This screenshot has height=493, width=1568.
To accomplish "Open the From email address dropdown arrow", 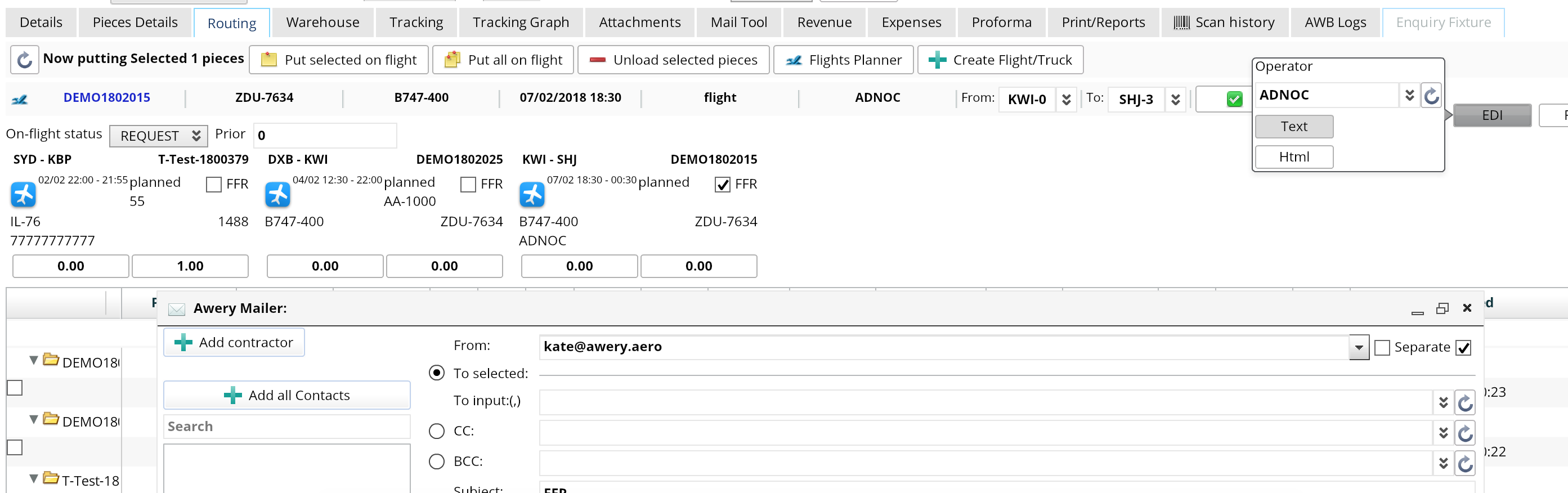I will (x=1359, y=348).
